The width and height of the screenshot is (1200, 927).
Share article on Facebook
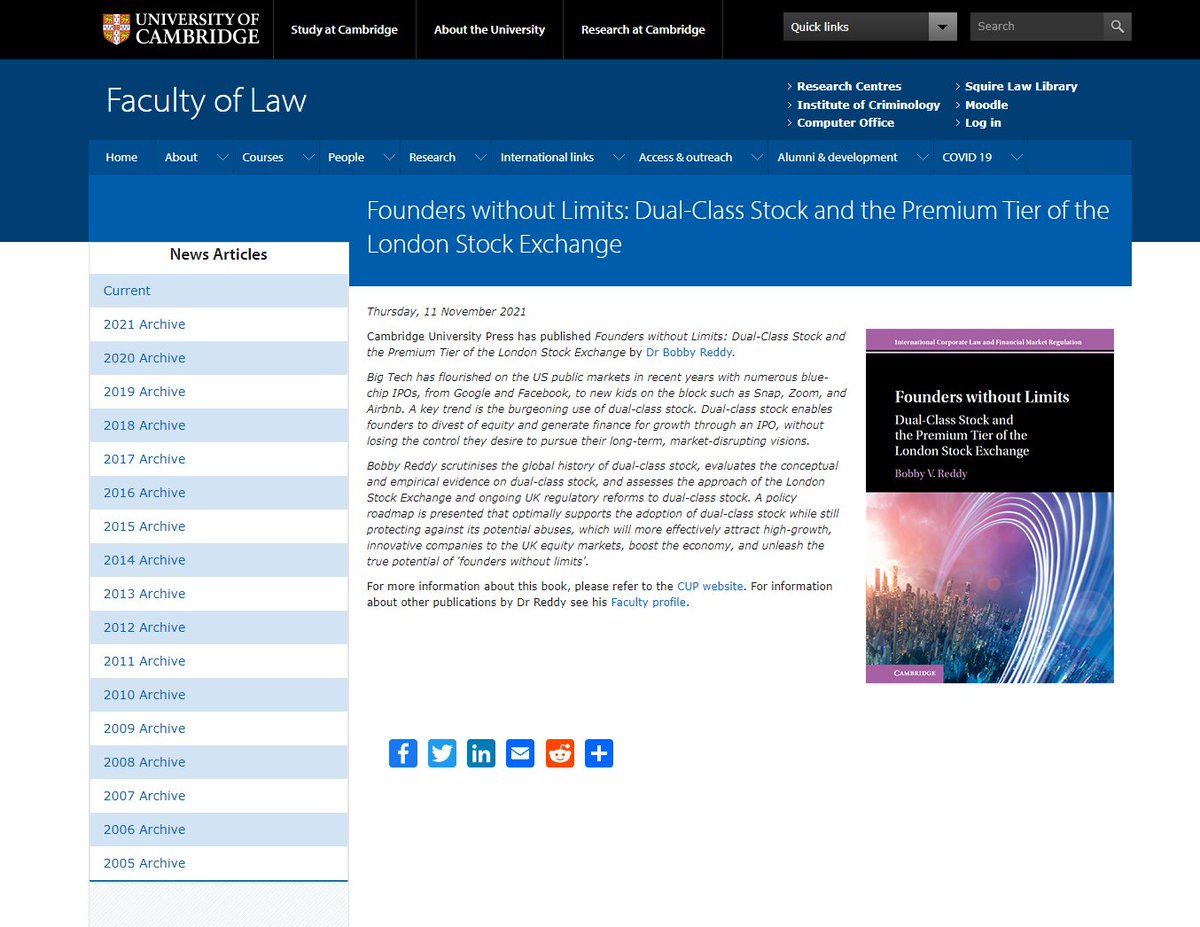(x=402, y=753)
